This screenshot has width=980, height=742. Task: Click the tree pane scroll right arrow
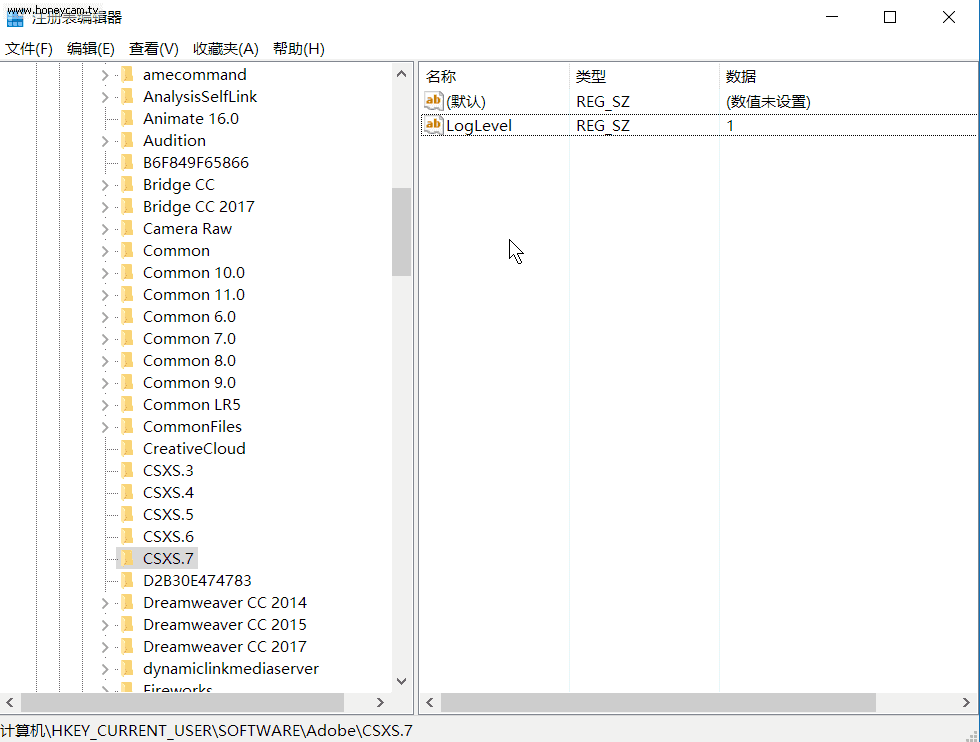click(x=379, y=703)
